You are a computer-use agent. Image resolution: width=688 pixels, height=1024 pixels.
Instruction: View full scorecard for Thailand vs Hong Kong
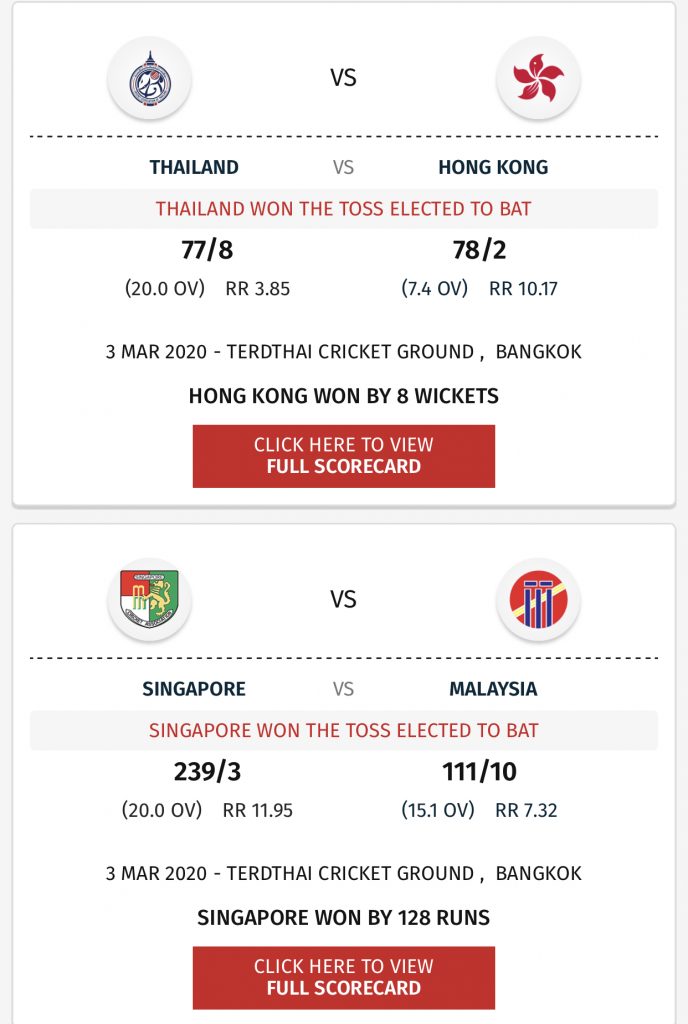(343, 456)
